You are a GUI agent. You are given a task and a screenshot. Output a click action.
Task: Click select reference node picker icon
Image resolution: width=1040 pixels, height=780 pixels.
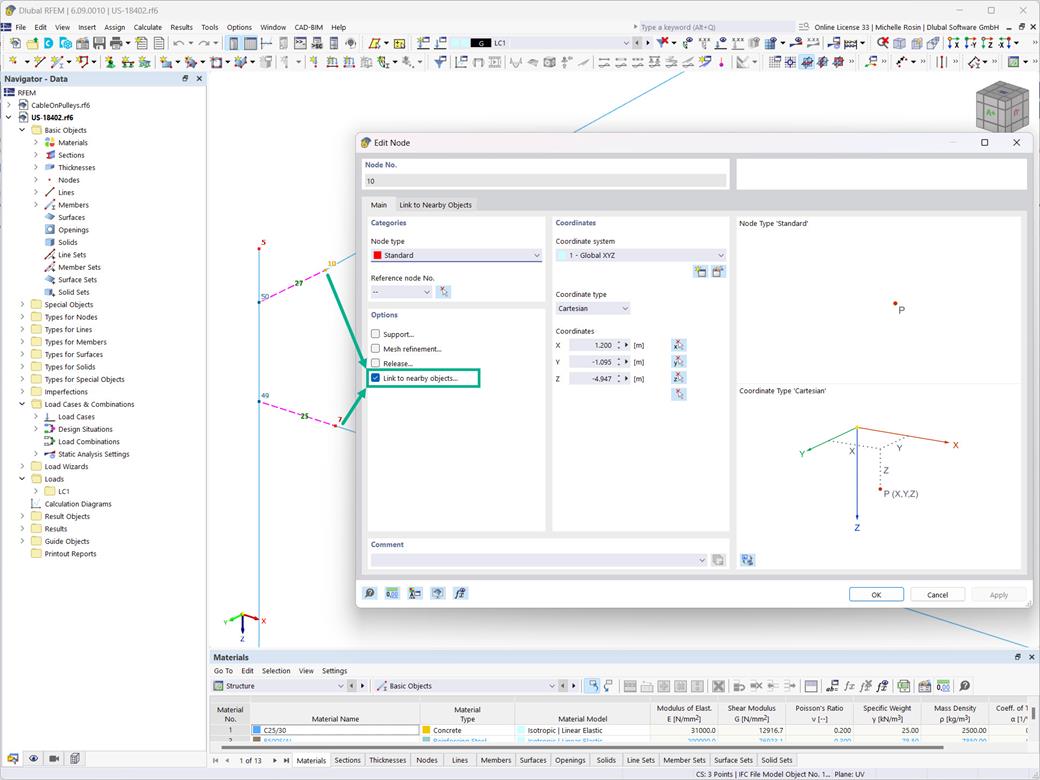(x=444, y=292)
